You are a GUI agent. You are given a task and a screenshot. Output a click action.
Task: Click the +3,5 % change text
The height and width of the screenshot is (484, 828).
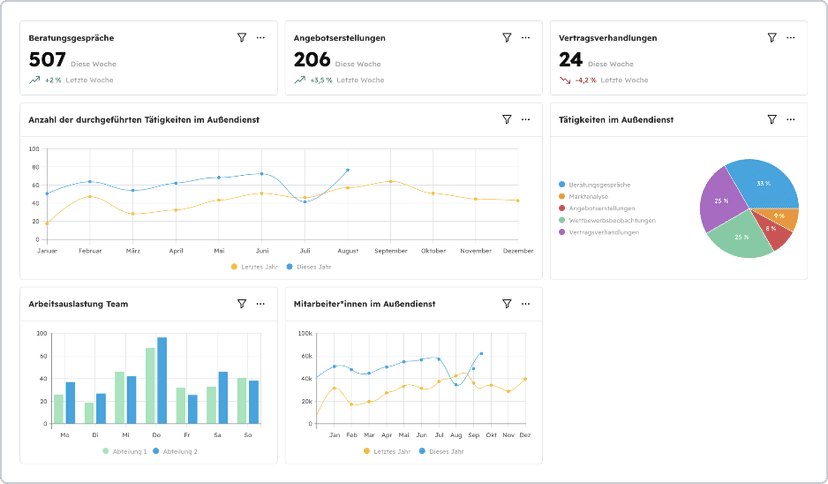pos(321,80)
